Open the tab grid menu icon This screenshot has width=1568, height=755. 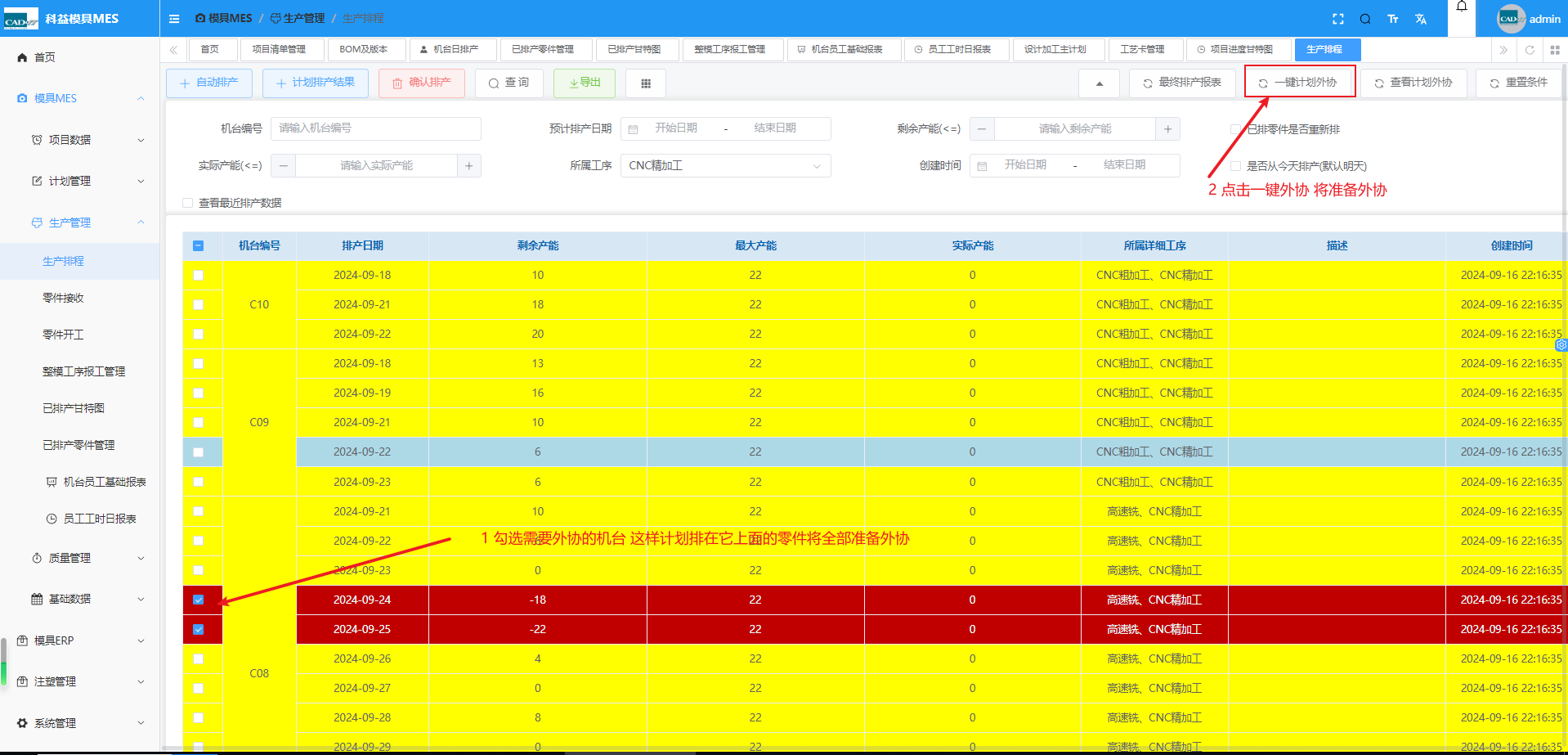(x=1555, y=50)
